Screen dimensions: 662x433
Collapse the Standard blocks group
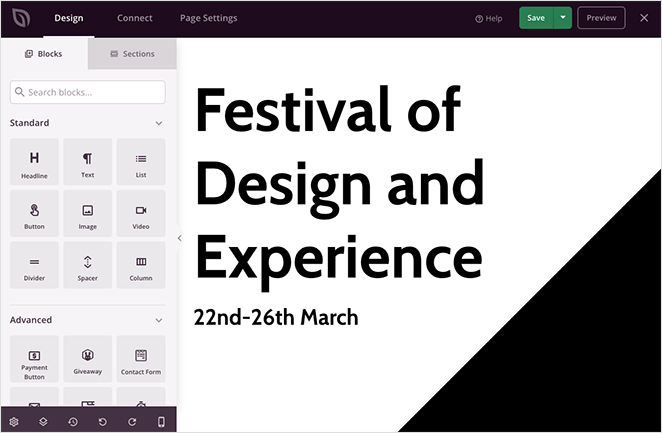pyautogui.click(x=159, y=123)
